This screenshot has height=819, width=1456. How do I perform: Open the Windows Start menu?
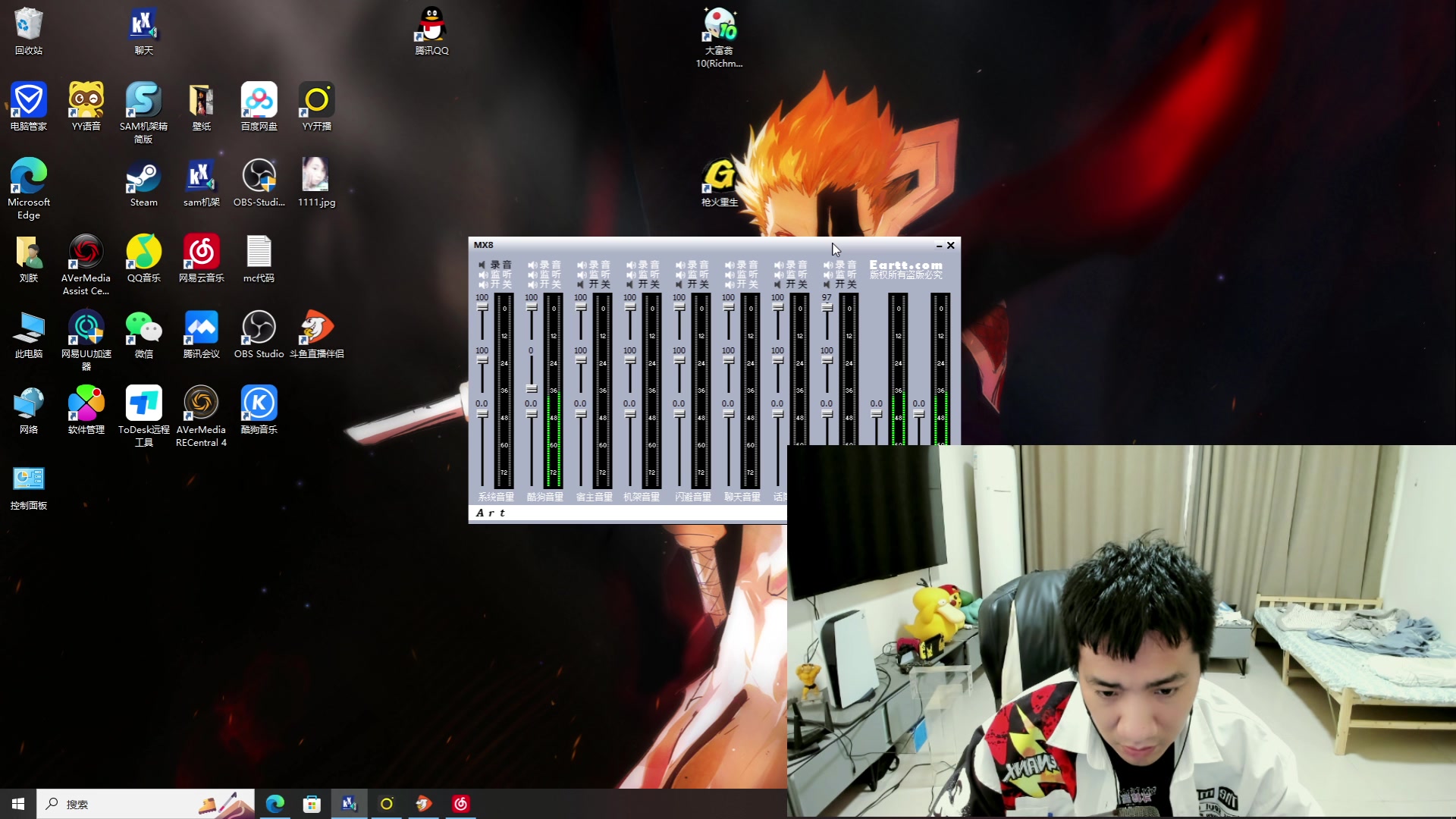[x=18, y=804]
